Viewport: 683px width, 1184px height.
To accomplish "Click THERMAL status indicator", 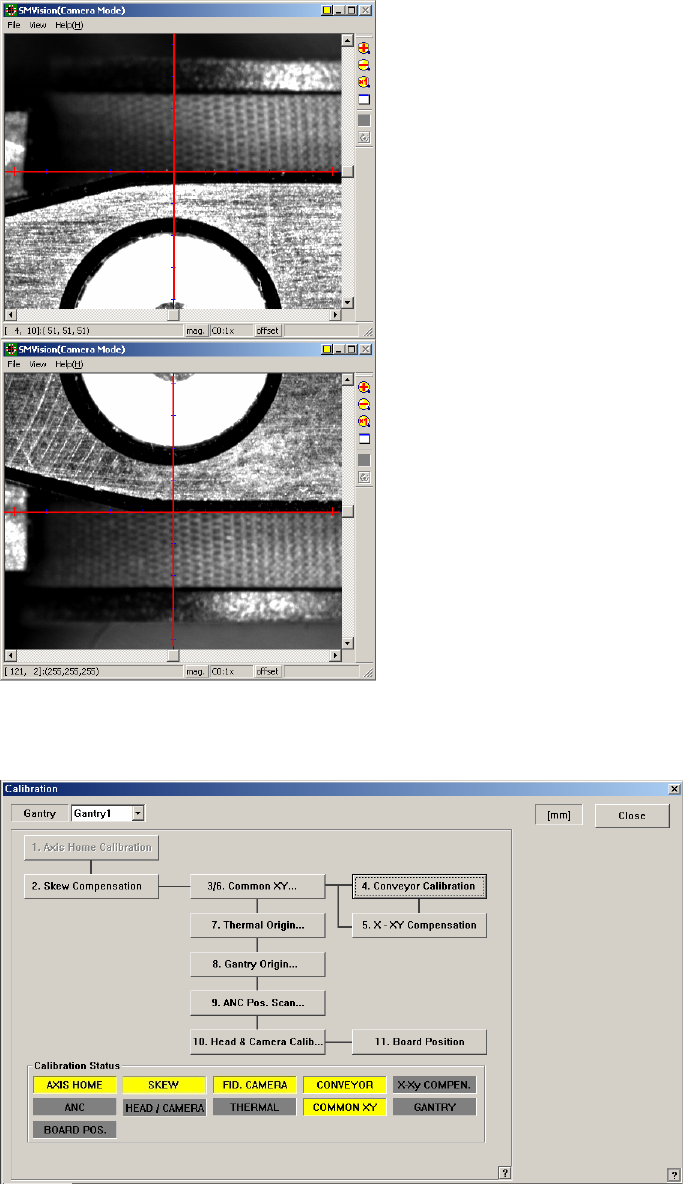I will coord(255,1108).
